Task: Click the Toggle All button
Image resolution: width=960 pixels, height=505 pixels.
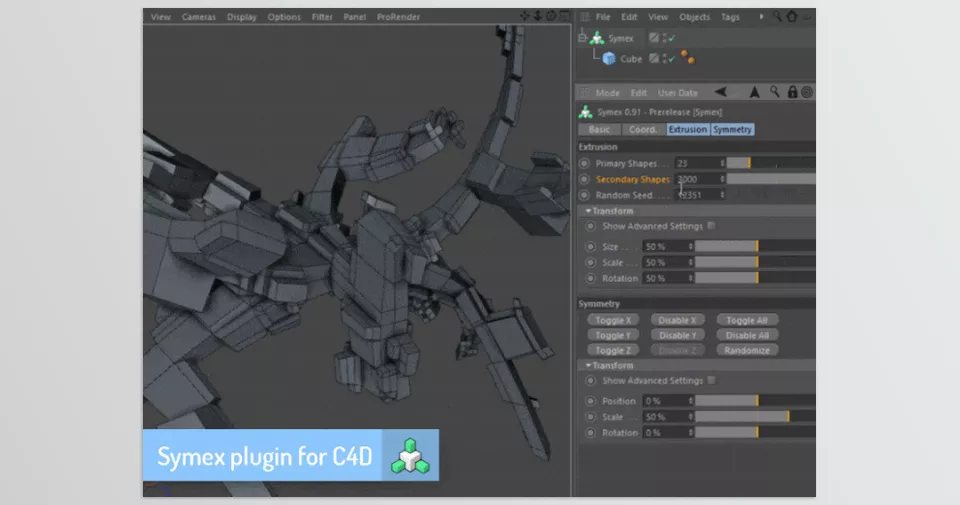Action: click(747, 320)
